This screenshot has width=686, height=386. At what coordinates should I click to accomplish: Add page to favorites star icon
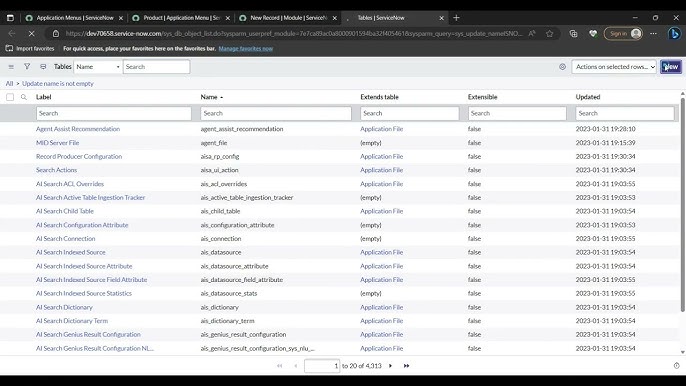pyautogui.click(x=550, y=33)
